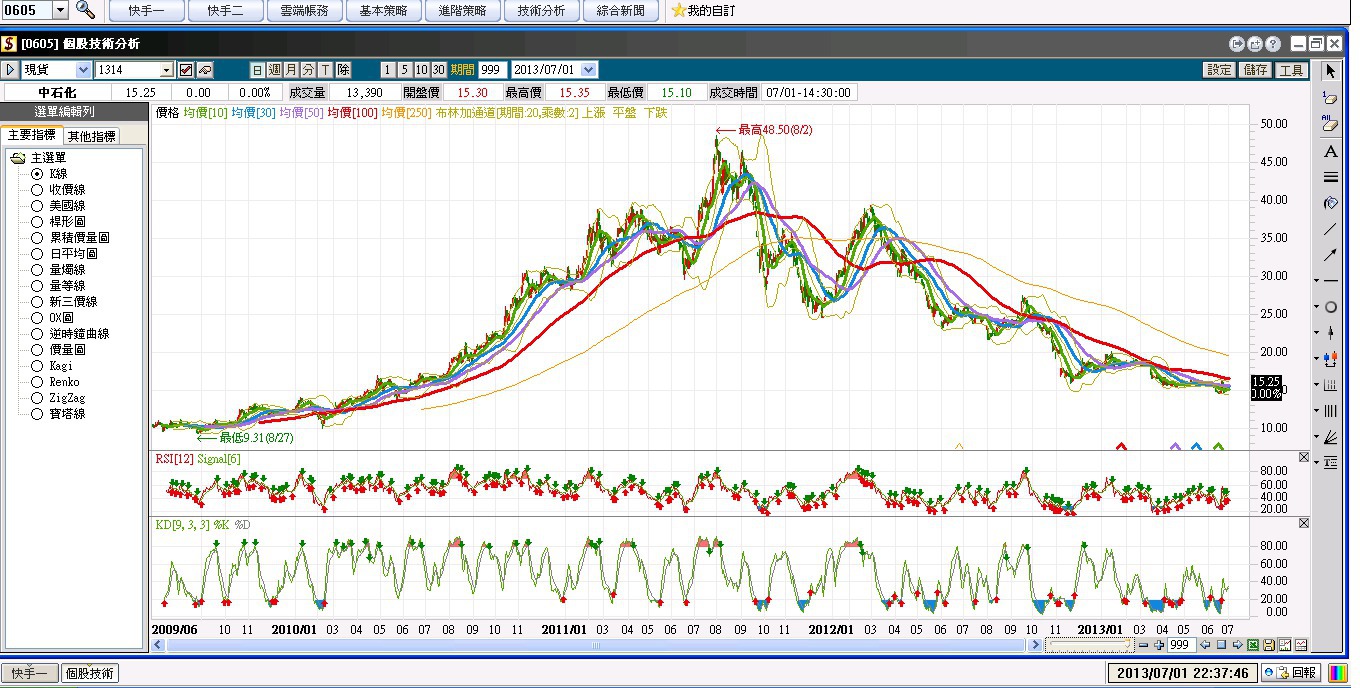This screenshot has height=688, width=1360.
Task: Open the 技術分析 top menu button
Action: click(541, 11)
